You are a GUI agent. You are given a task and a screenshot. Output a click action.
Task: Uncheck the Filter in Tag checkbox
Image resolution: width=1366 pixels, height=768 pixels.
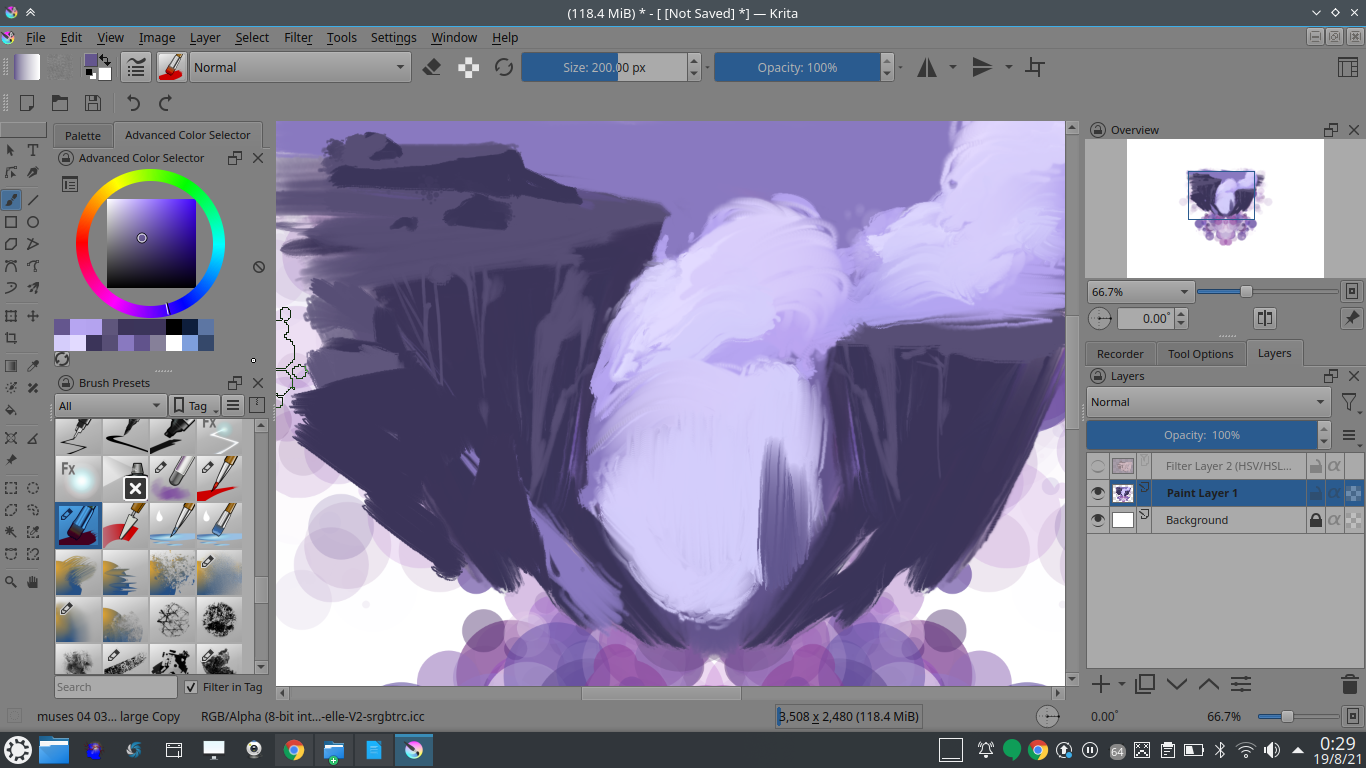click(190, 687)
